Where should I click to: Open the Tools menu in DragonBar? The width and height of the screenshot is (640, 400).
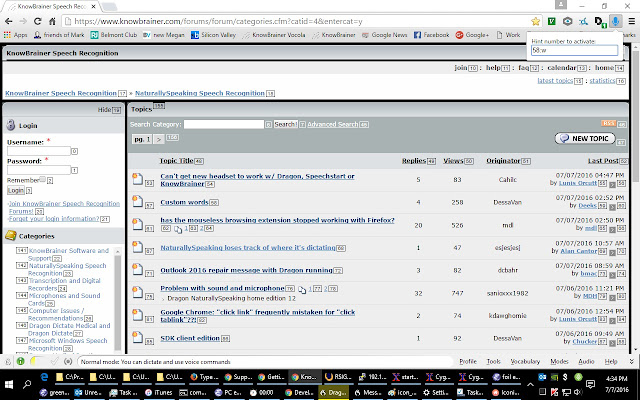click(x=494, y=361)
